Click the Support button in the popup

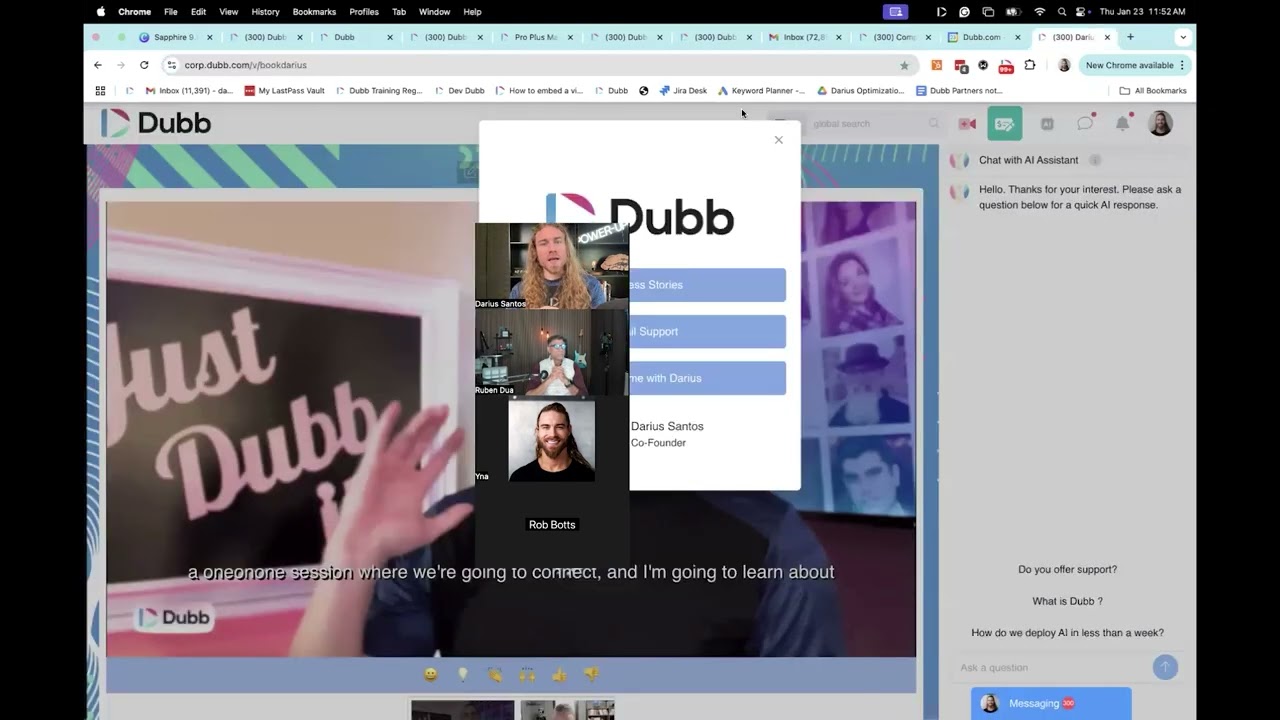tap(707, 331)
